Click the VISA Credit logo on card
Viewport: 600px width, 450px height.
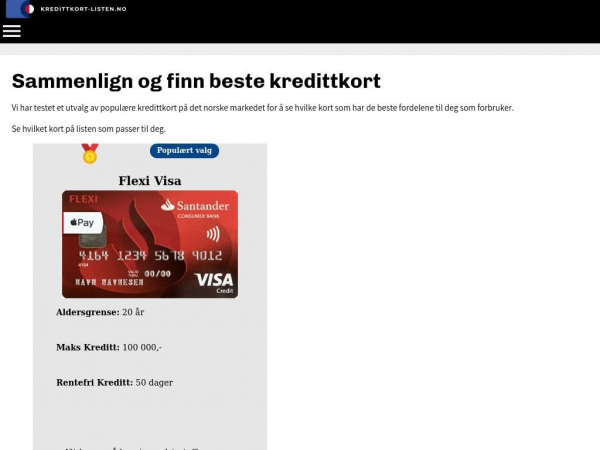(x=214, y=283)
